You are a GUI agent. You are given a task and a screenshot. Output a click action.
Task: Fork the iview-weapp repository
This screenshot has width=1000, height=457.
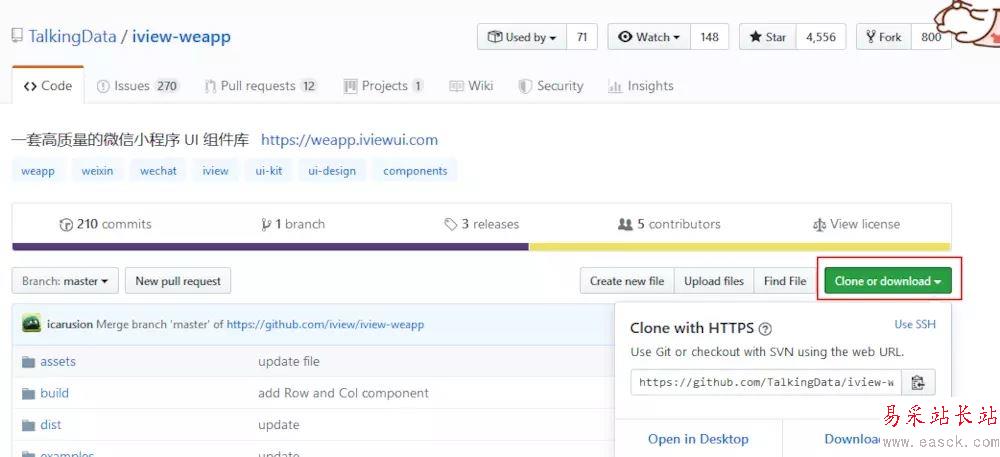(882, 37)
